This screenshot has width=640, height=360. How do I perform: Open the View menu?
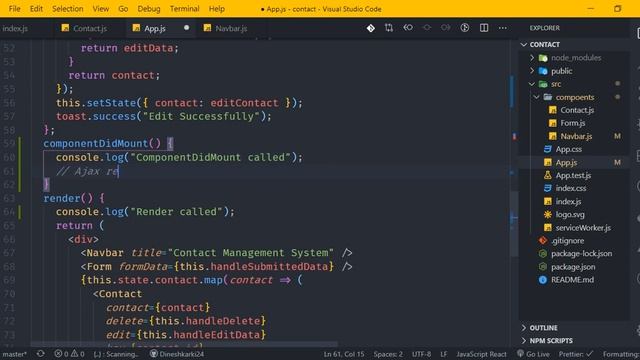pos(100,9)
